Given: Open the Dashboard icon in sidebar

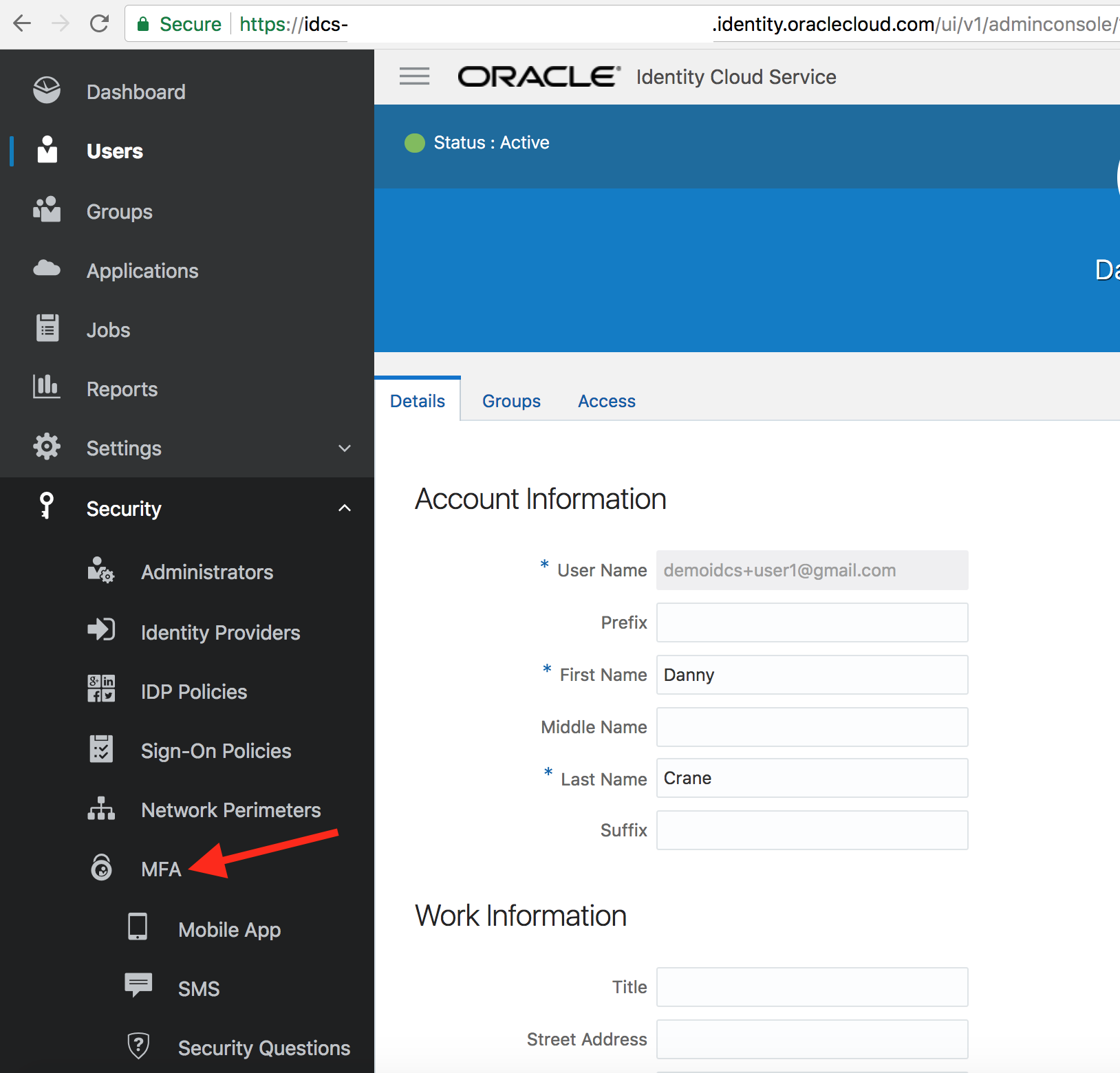Looking at the screenshot, I should [47, 90].
